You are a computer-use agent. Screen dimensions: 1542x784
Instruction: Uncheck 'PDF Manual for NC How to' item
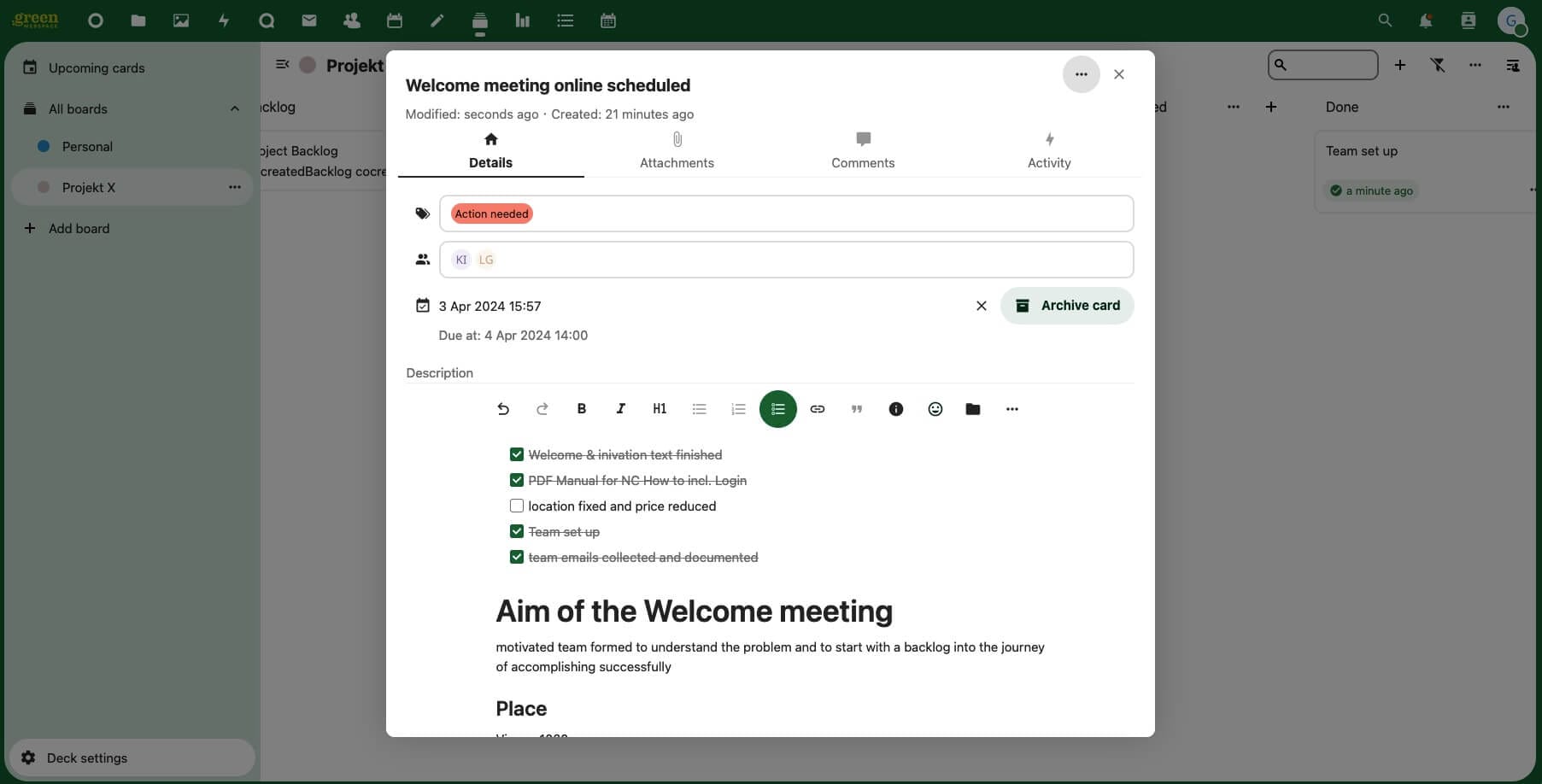pyautogui.click(x=517, y=480)
